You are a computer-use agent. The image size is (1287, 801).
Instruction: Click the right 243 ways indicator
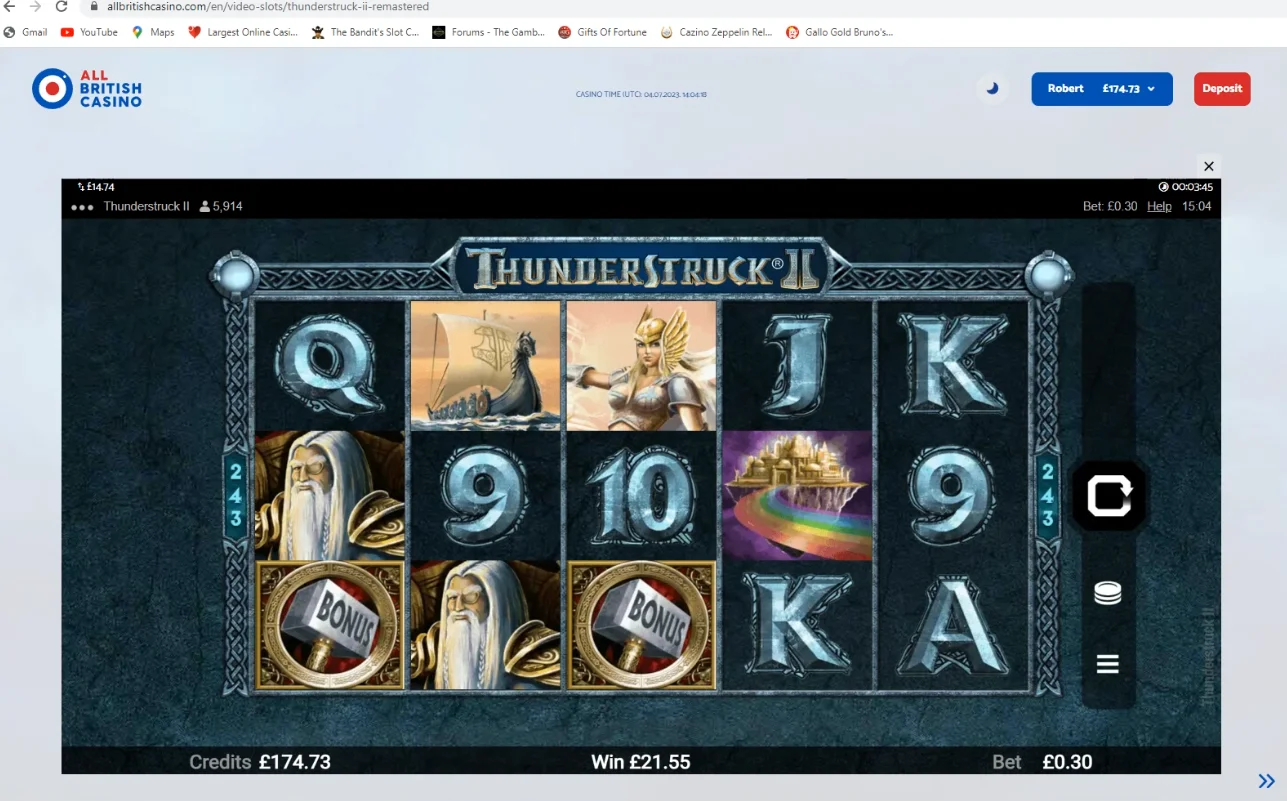[1047, 495]
